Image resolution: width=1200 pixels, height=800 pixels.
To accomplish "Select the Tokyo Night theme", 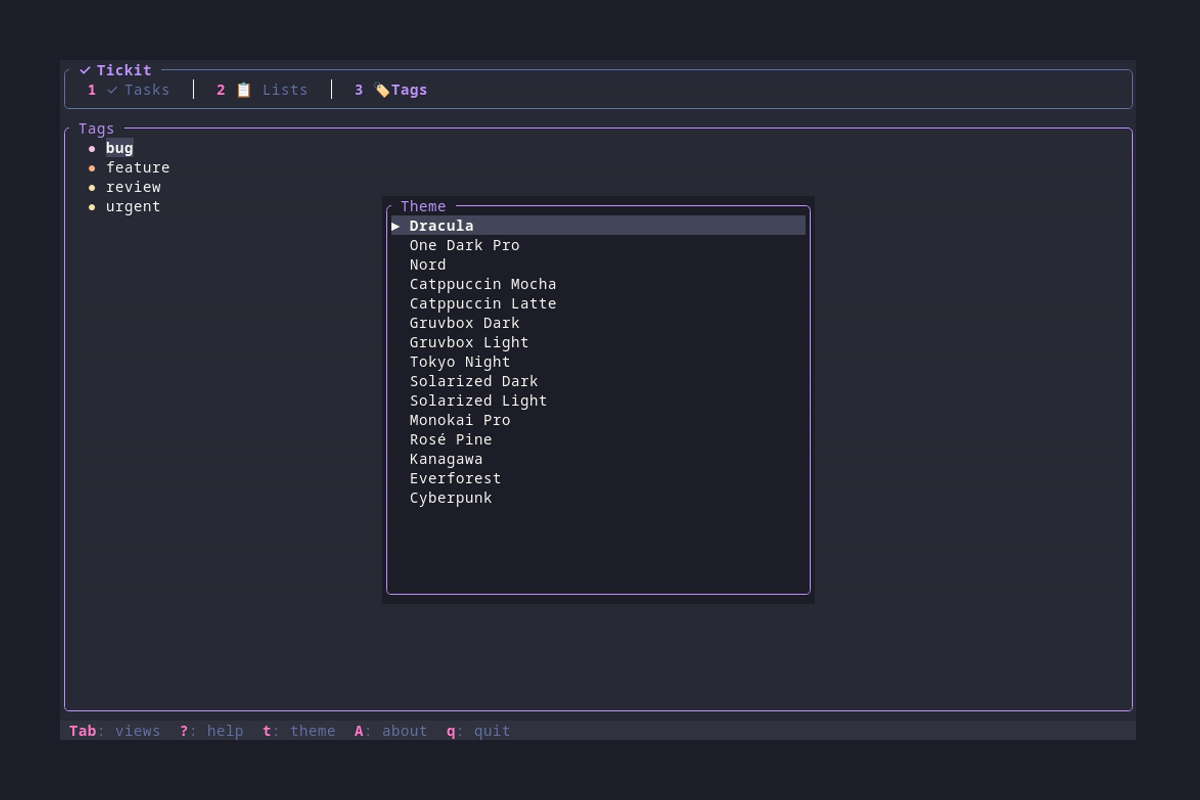I will point(459,362).
